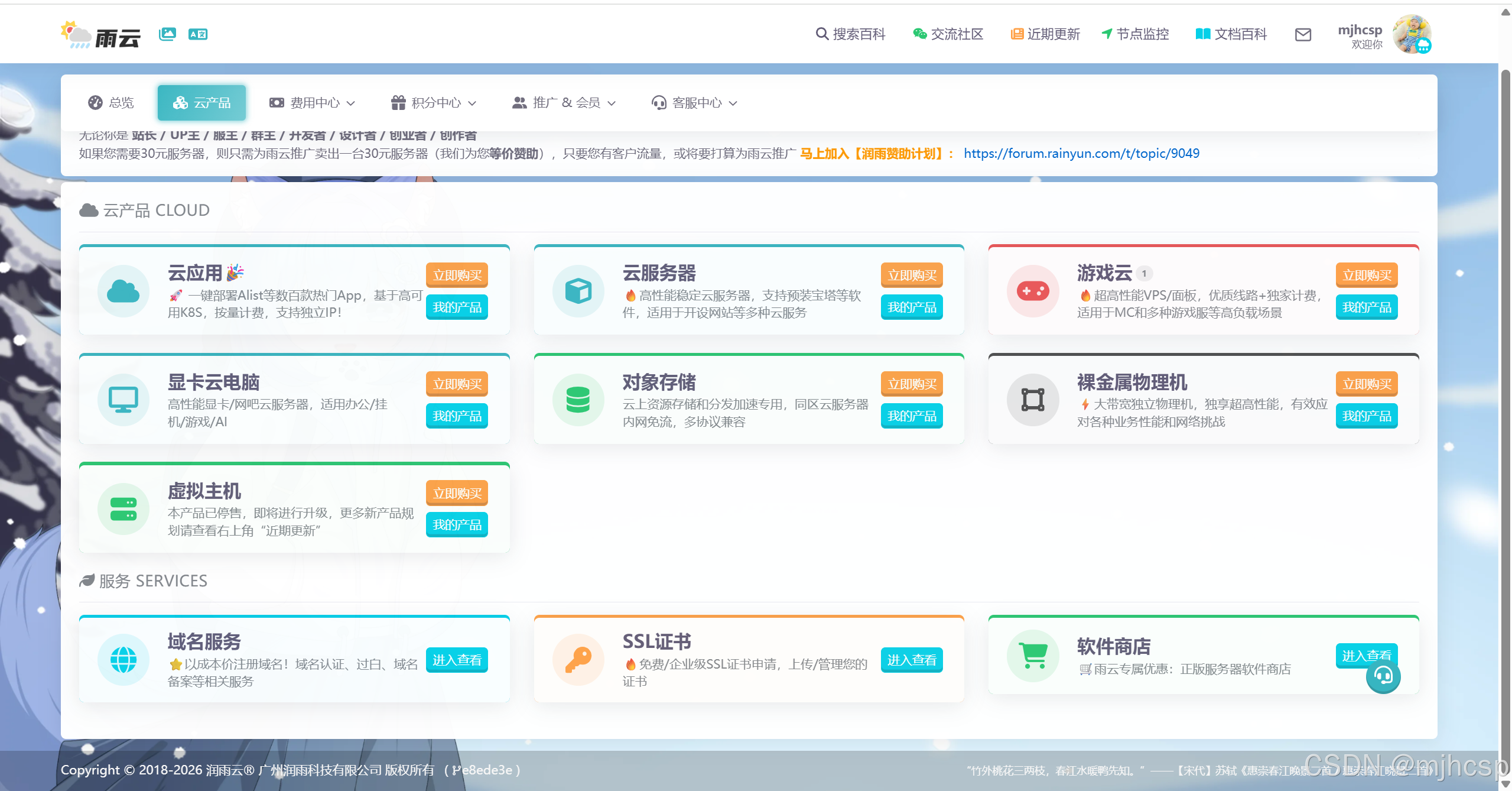Open the mail inbox envelope icon
Viewport: 1512px width, 791px height.
pyautogui.click(x=1303, y=35)
